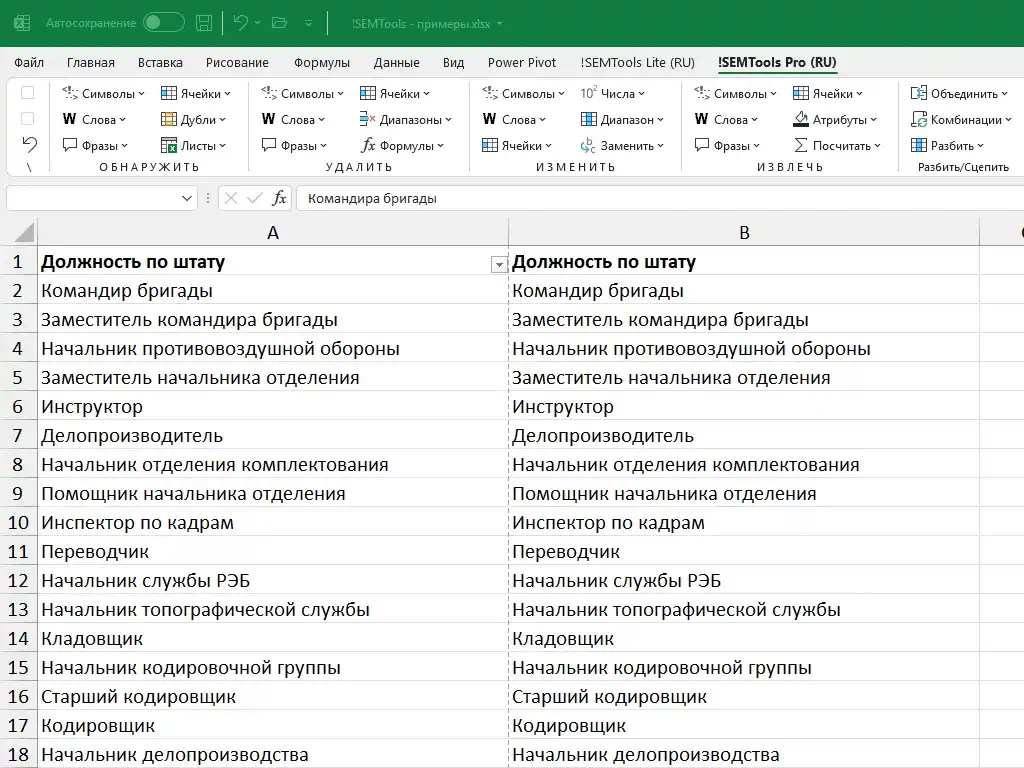The height and width of the screenshot is (768, 1024).
Task: Open Ячейки in ИЗМЕНИТЬ group
Action: pyautogui.click(x=517, y=146)
